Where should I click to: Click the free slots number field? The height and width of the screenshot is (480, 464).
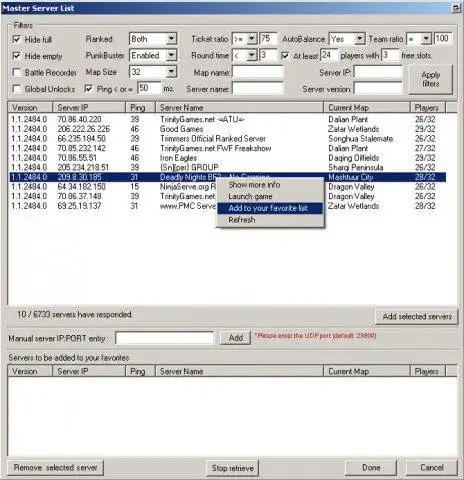390,55
